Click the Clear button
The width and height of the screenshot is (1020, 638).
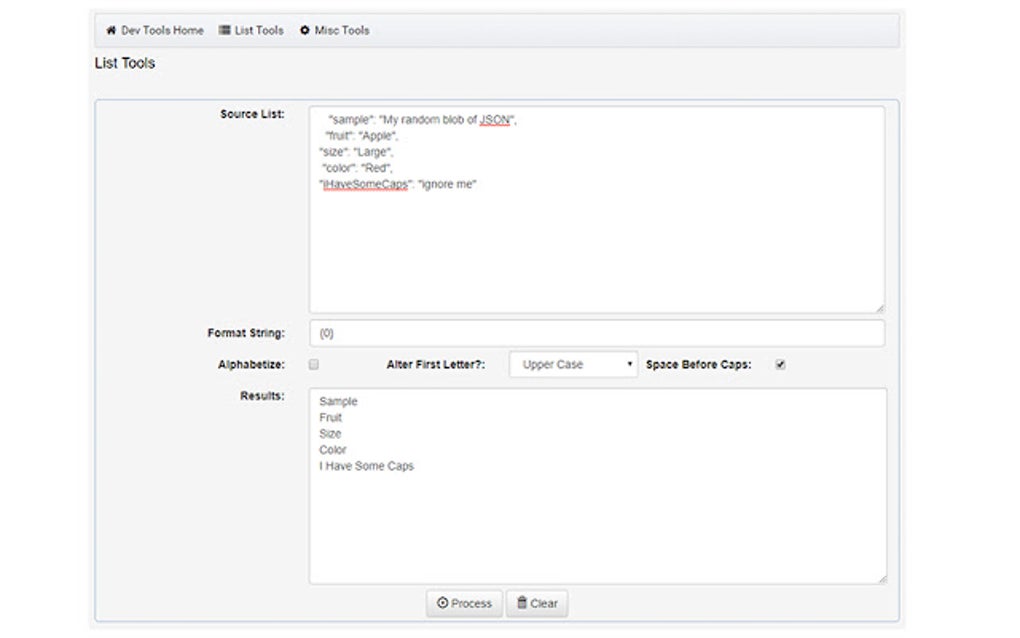point(537,603)
